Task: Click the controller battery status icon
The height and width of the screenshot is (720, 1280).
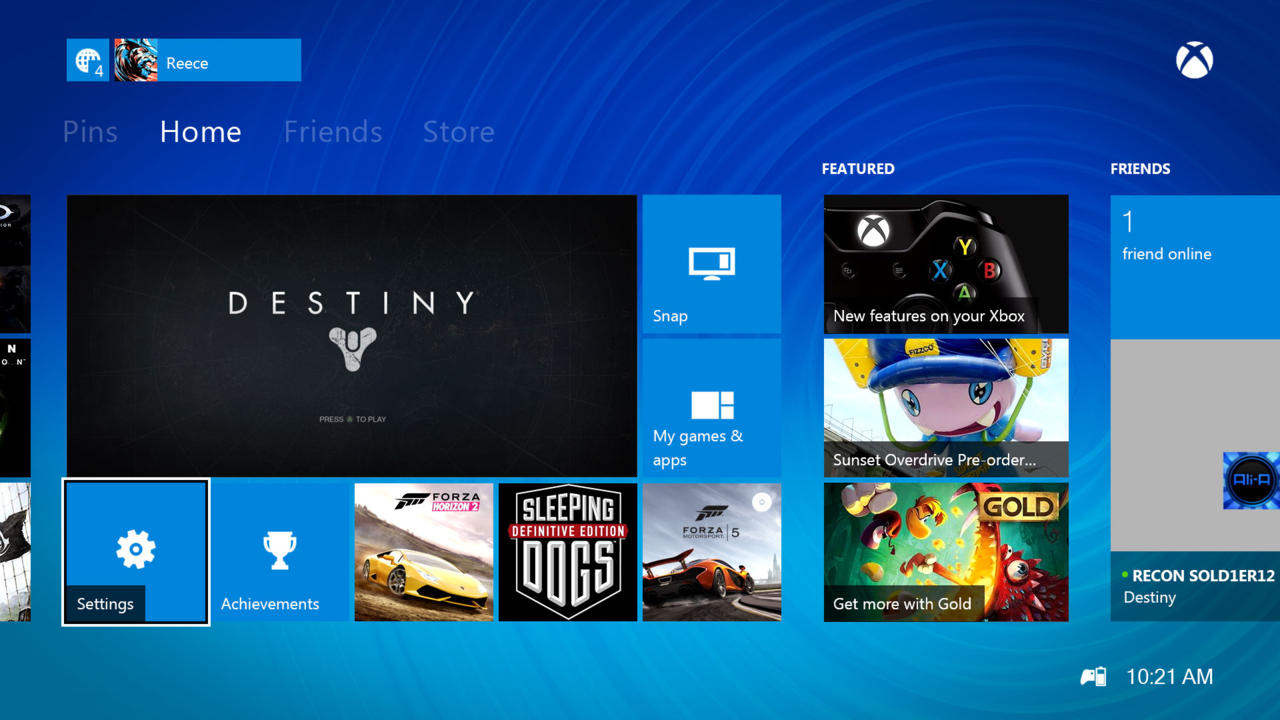Action: (x=1093, y=677)
